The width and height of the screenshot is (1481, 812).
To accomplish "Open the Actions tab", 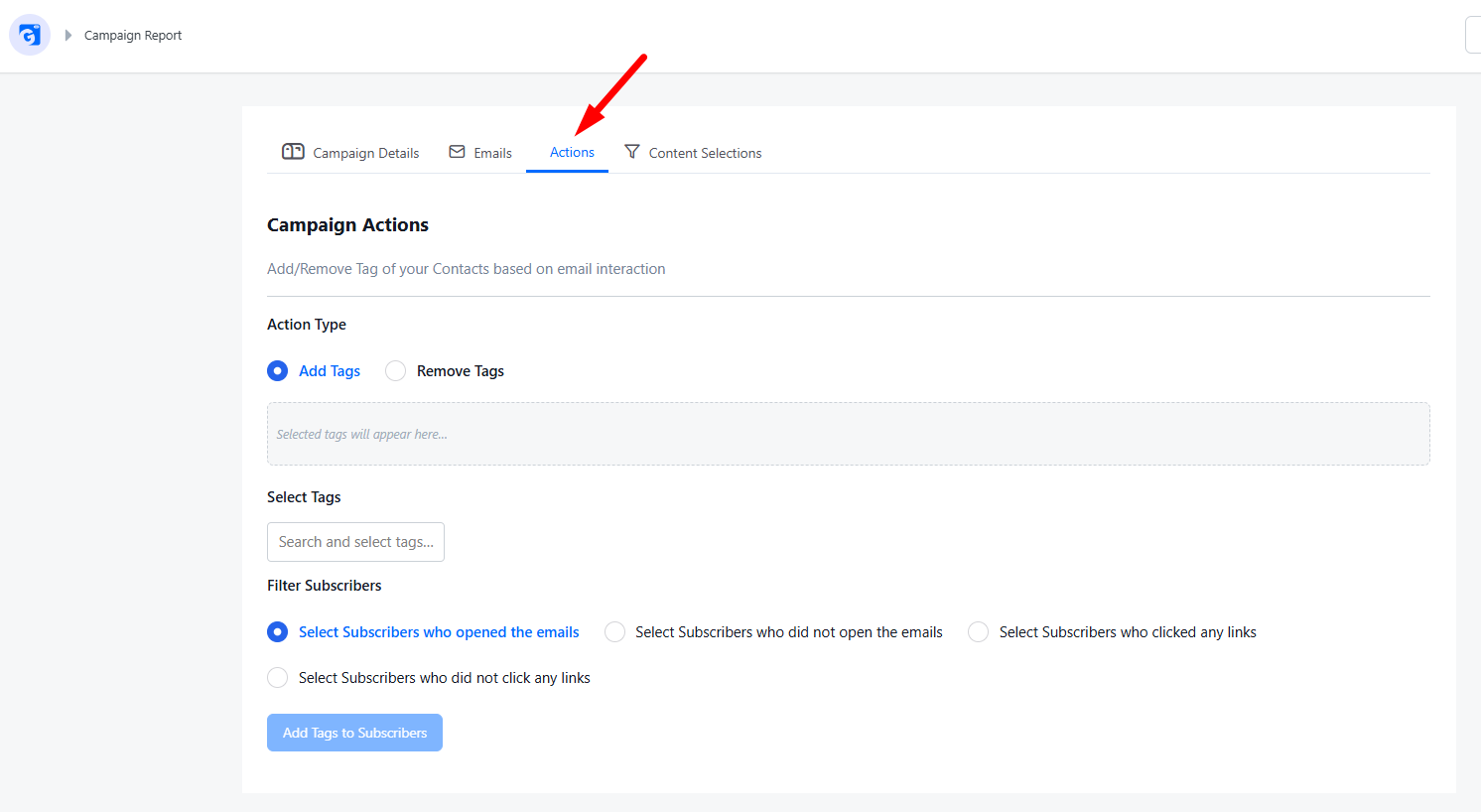I will (567, 153).
